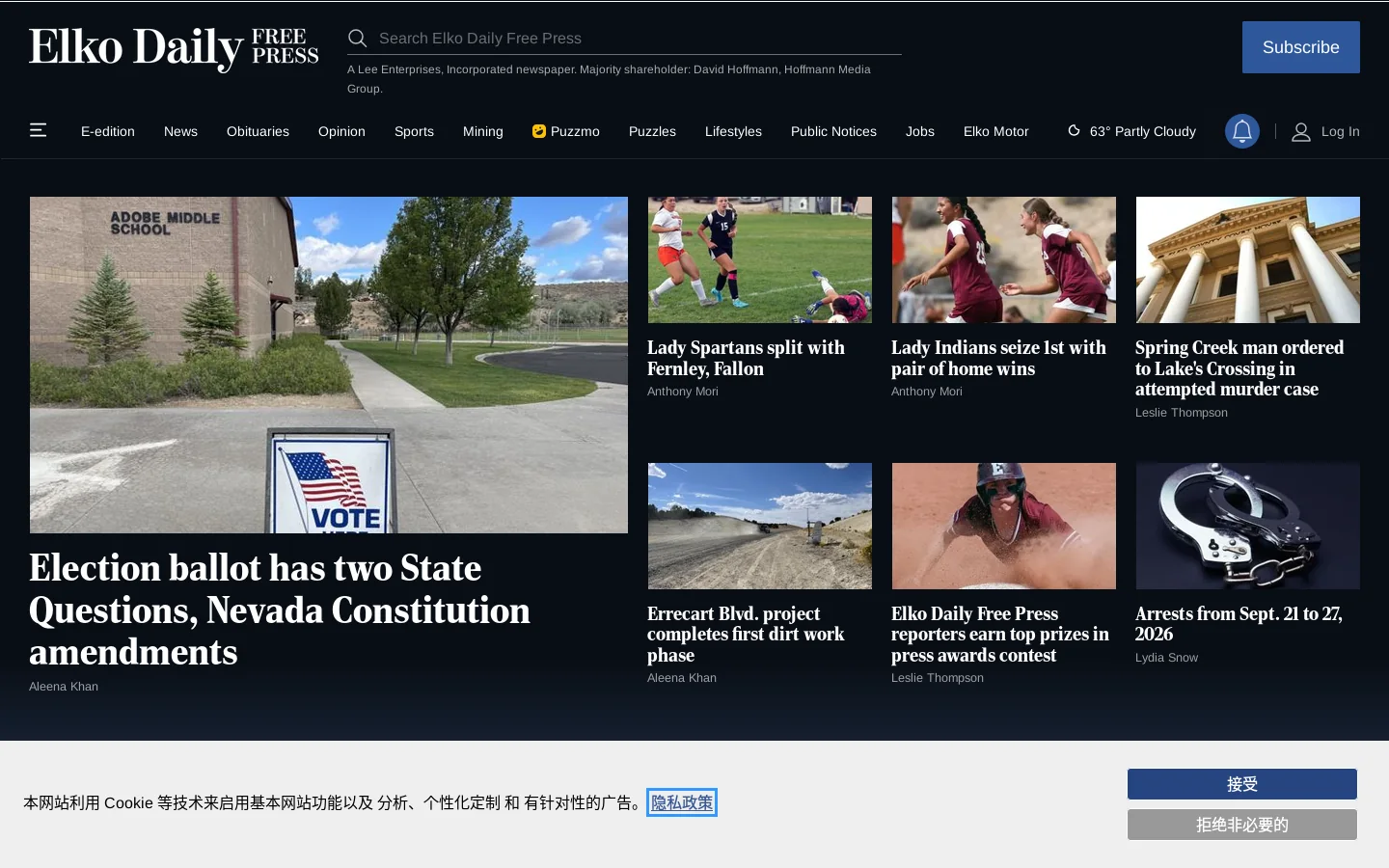Read Lady Indians seize 1st headline
Screen dimensions: 1389x868
point(998,358)
